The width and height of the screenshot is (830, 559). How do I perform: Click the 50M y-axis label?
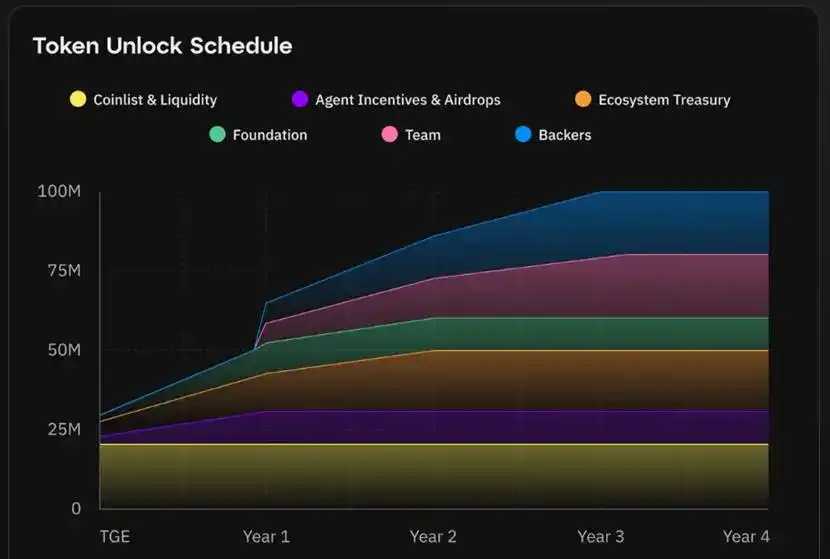pos(63,350)
